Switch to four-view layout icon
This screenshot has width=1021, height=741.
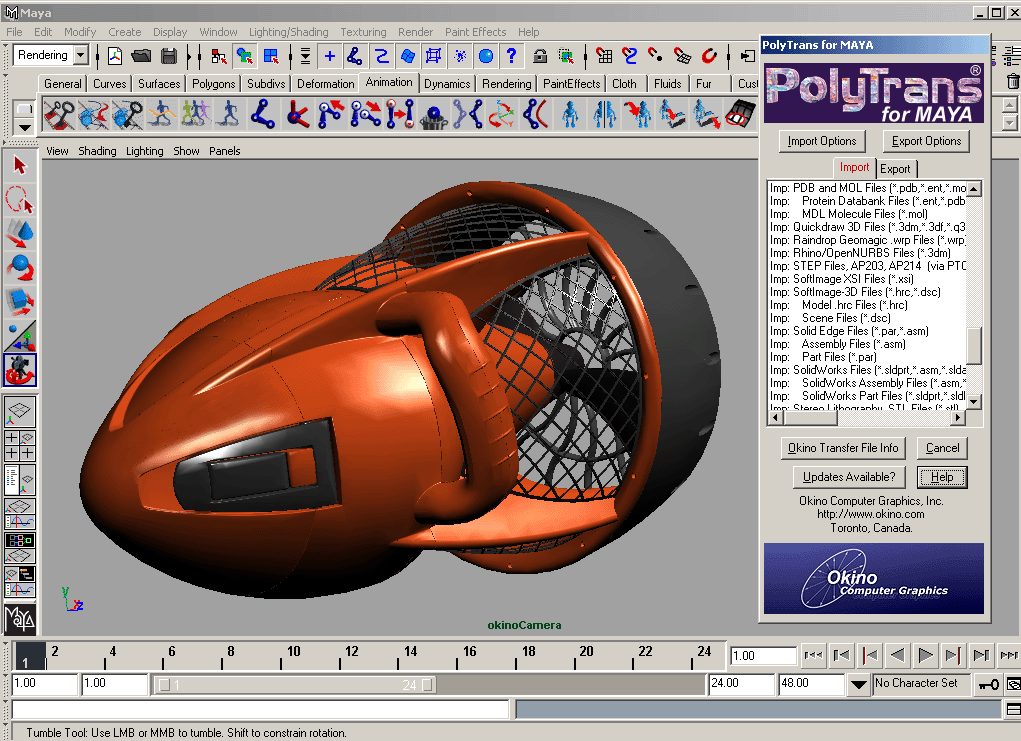(20, 446)
